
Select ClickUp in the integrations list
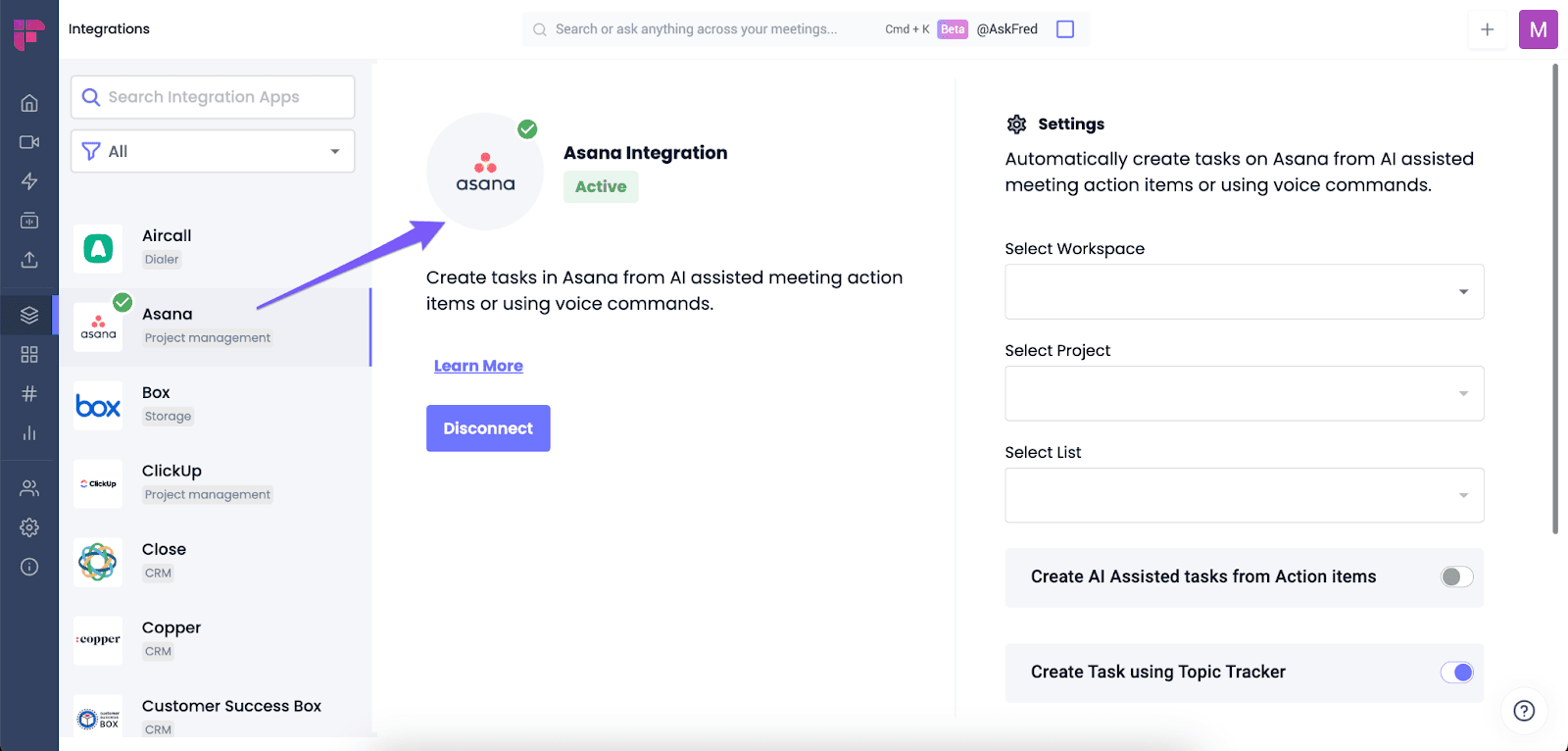pyautogui.click(x=216, y=484)
